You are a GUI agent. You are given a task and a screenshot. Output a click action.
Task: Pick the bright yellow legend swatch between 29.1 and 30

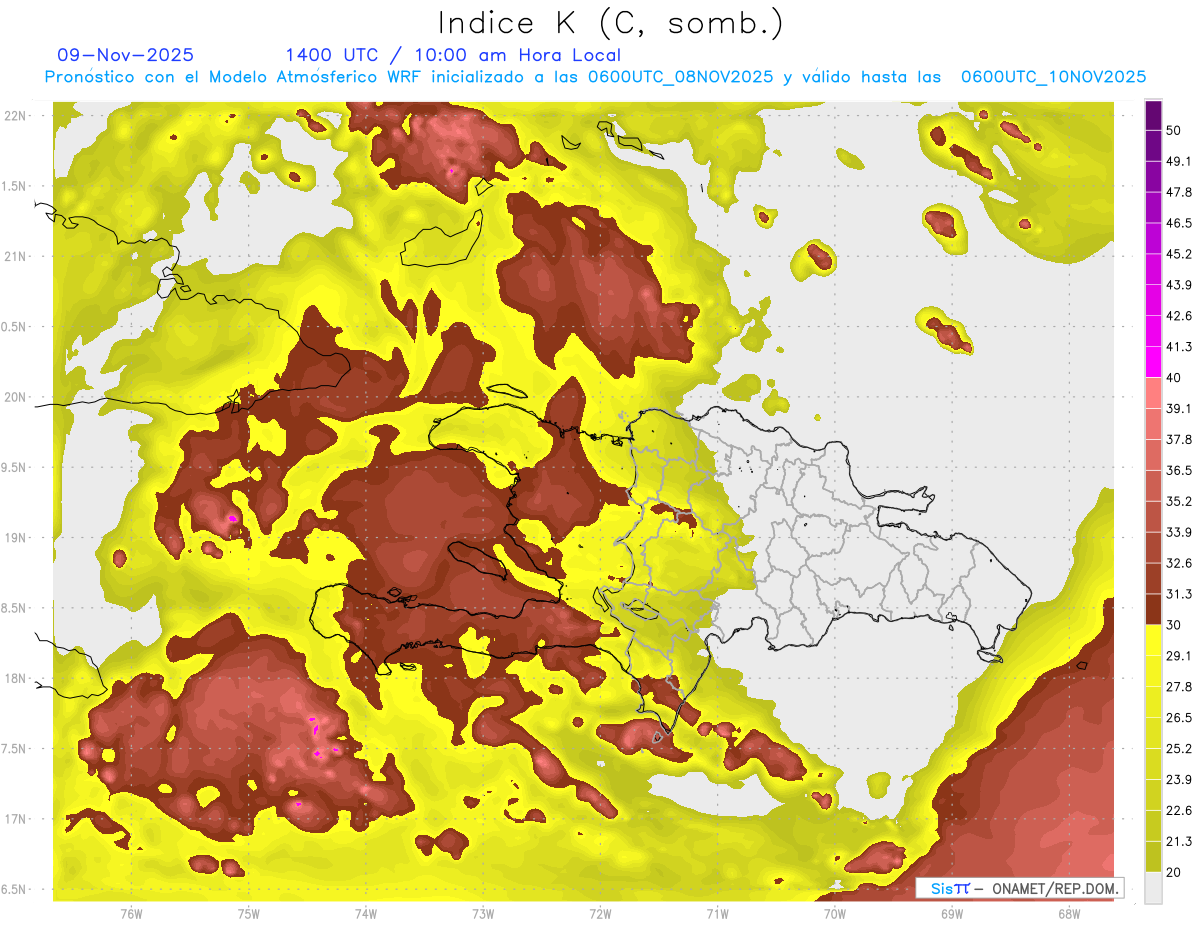coord(1153,640)
